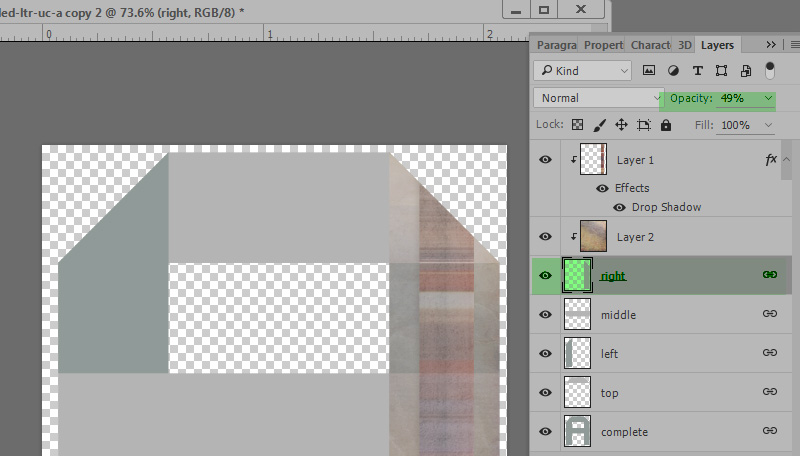Hide Drop Shadow effect eye
800x456 pixels.
tap(619, 207)
